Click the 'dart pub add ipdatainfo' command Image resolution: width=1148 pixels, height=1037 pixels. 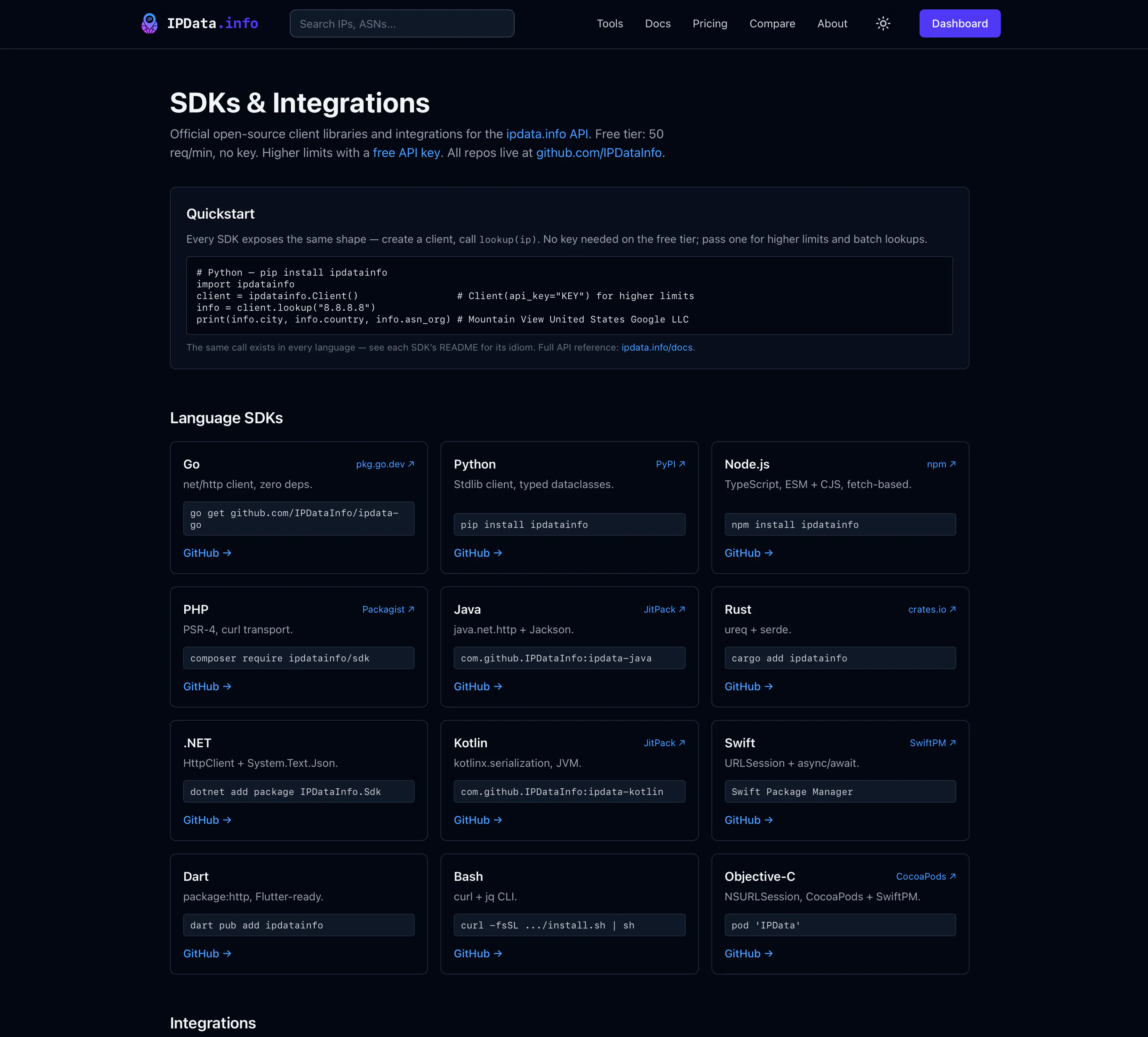[298, 925]
